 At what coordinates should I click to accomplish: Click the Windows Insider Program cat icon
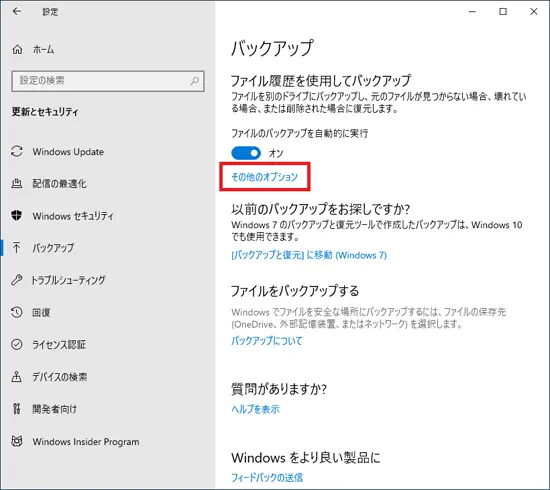click(17, 441)
